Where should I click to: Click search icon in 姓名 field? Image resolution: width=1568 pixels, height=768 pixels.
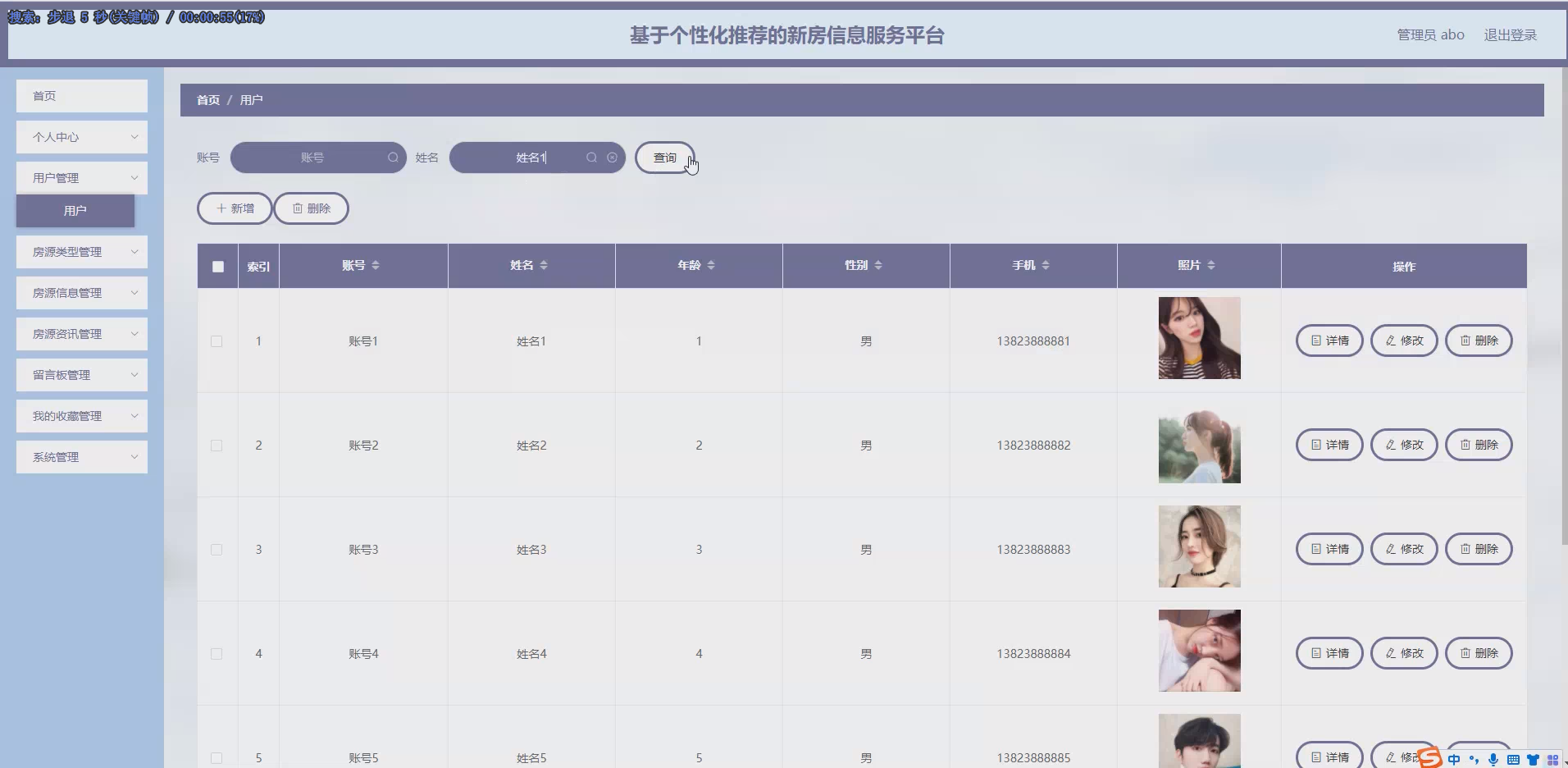tap(591, 158)
